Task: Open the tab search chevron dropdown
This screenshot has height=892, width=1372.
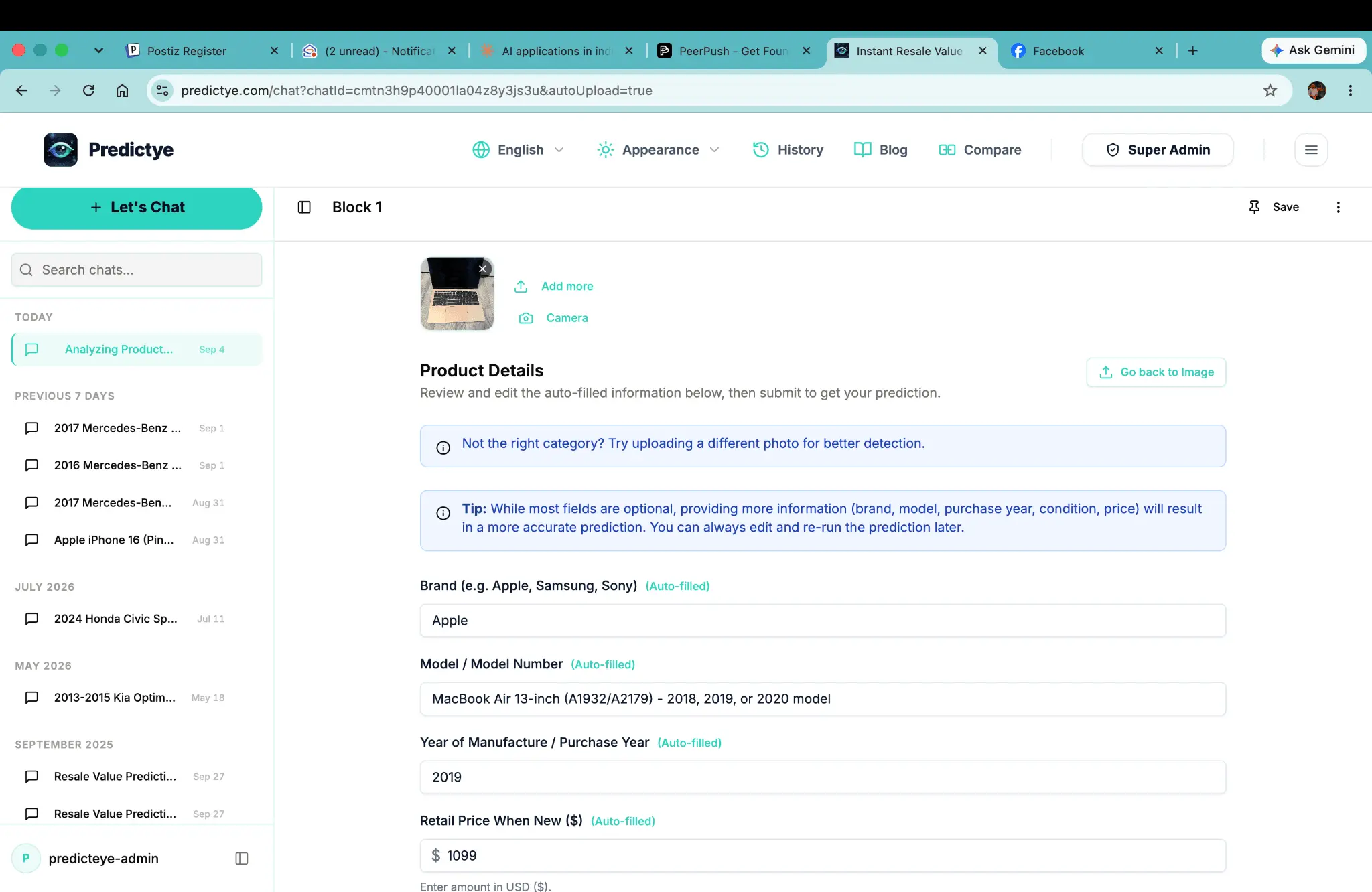Action: point(99,51)
